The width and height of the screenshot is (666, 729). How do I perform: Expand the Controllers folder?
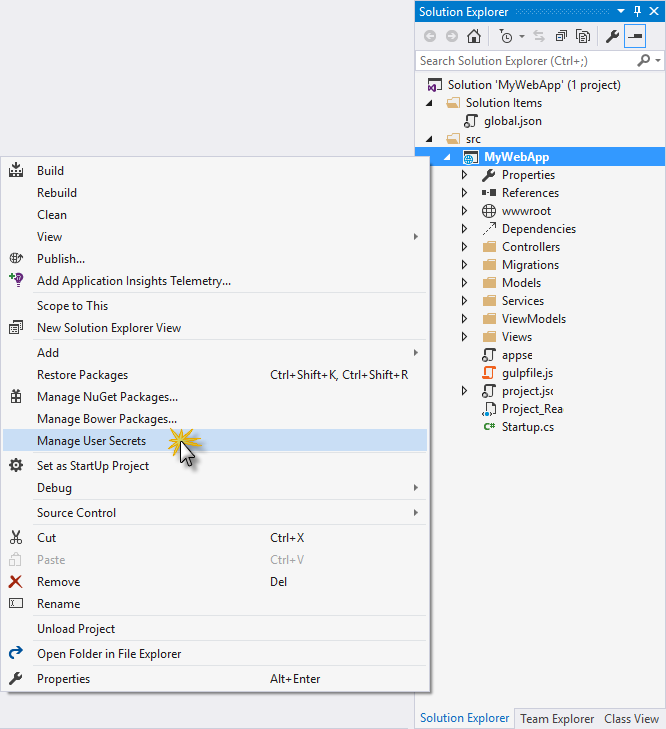[464, 247]
